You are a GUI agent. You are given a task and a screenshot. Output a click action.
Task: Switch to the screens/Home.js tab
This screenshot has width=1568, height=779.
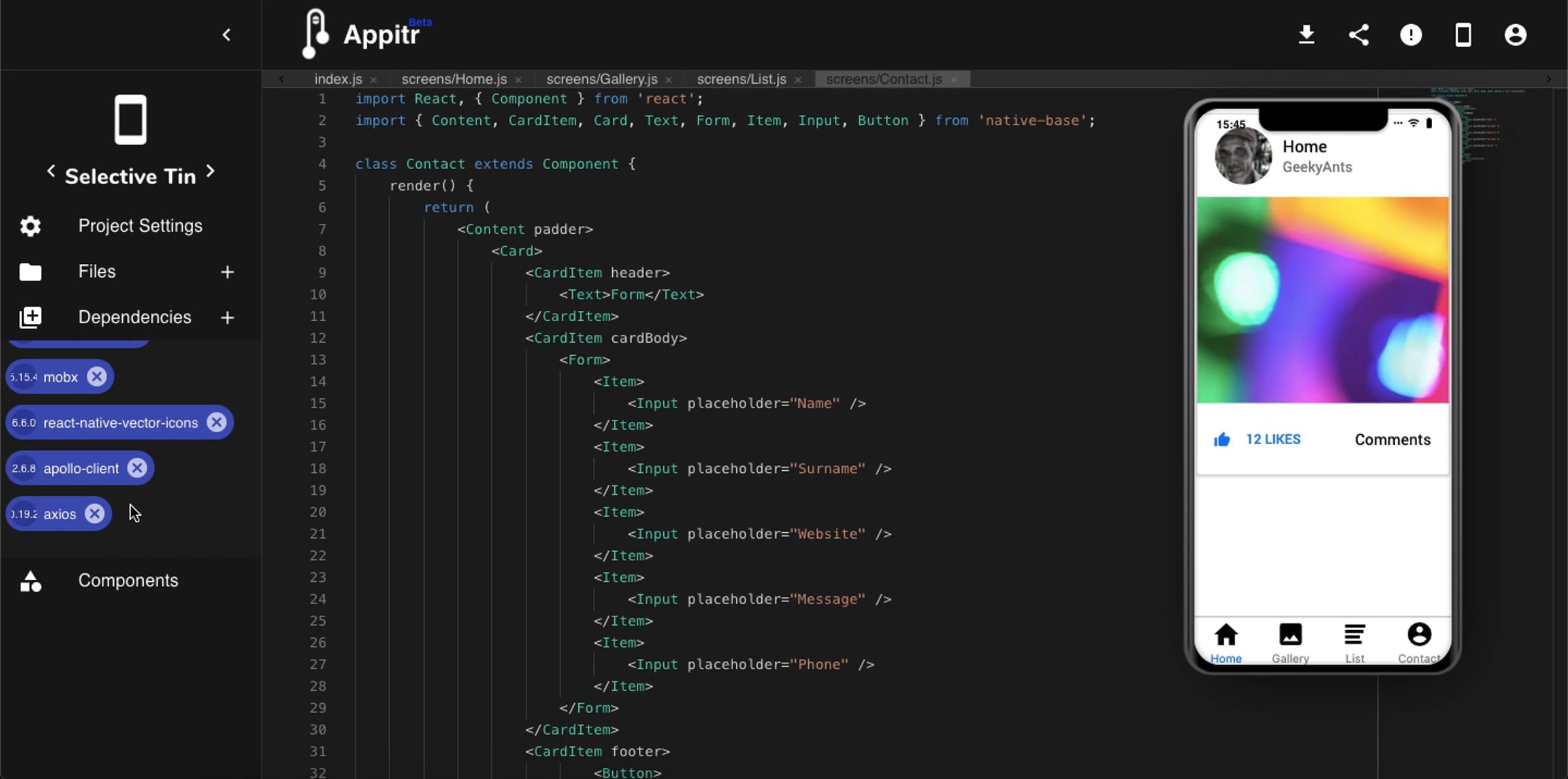(454, 79)
